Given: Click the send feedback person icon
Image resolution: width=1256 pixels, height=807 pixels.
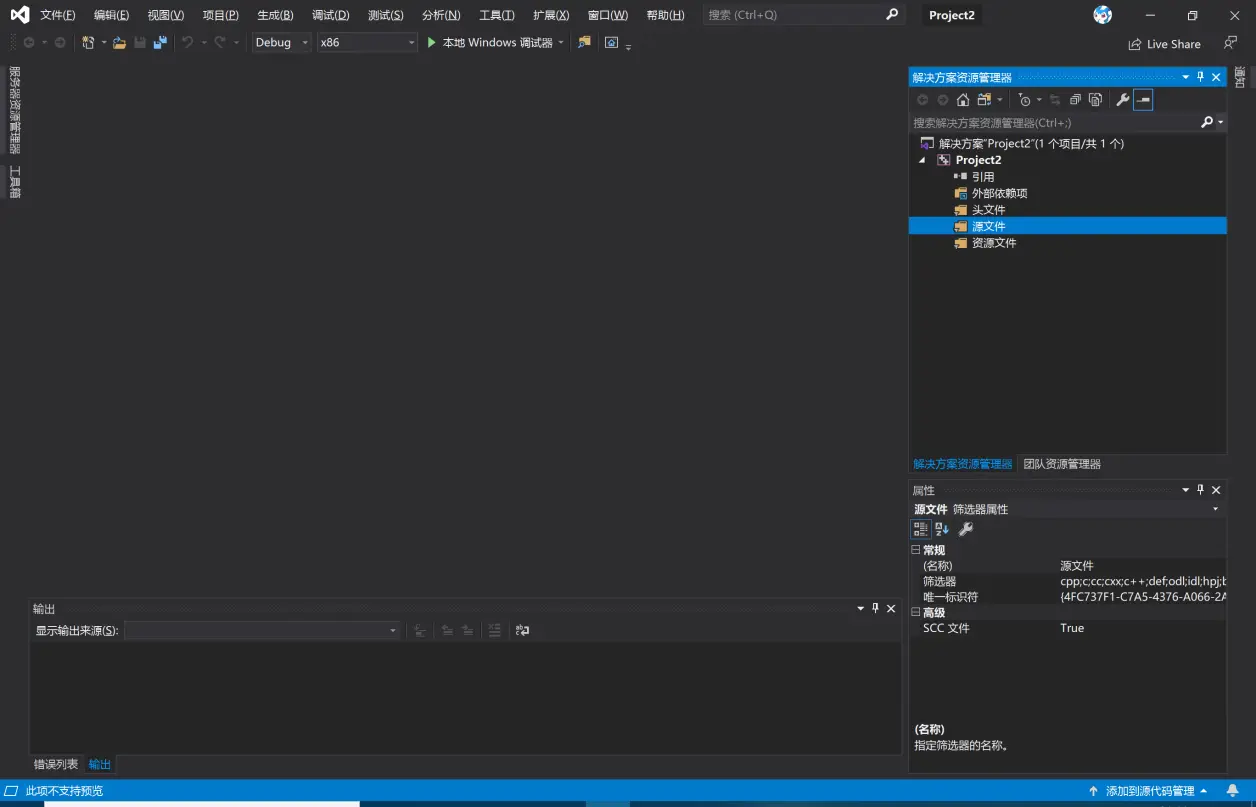Looking at the screenshot, I should click(1230, 43).
